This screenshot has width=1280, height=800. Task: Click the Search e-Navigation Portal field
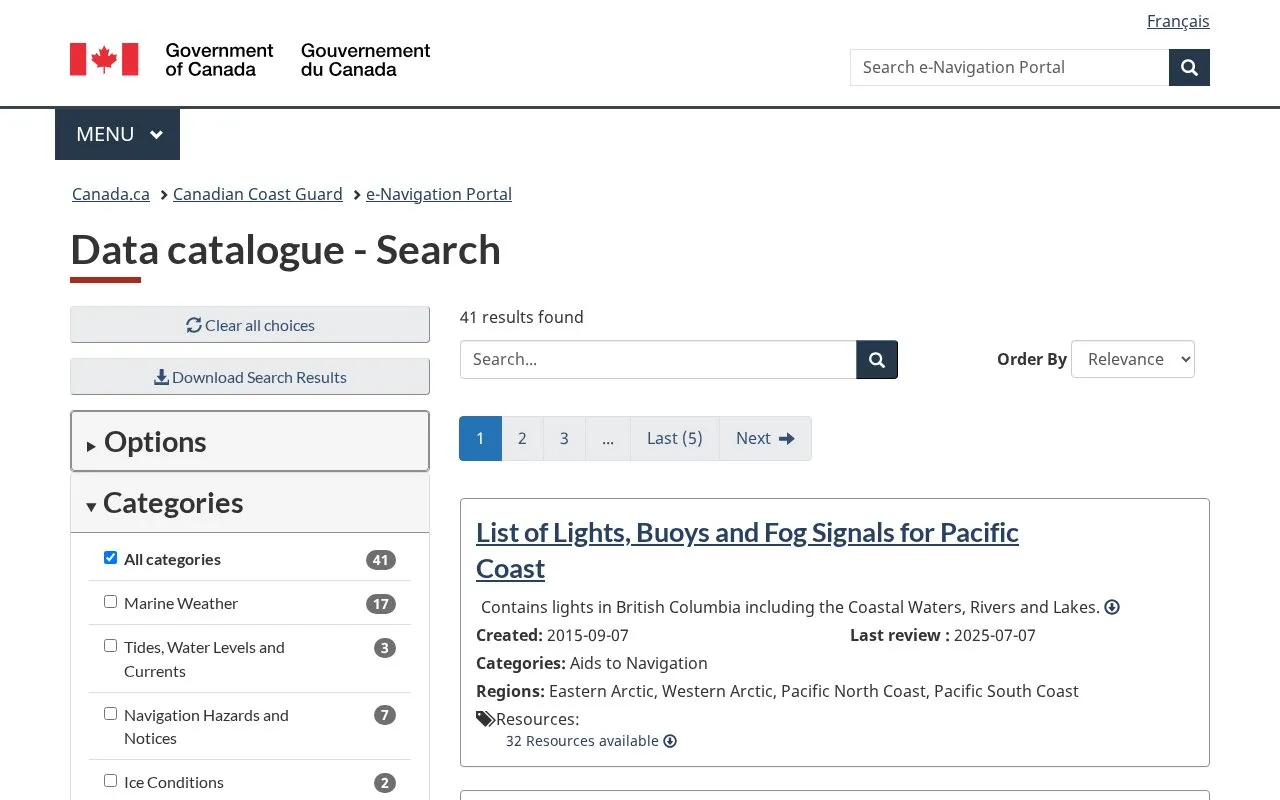pos(1009,67)
